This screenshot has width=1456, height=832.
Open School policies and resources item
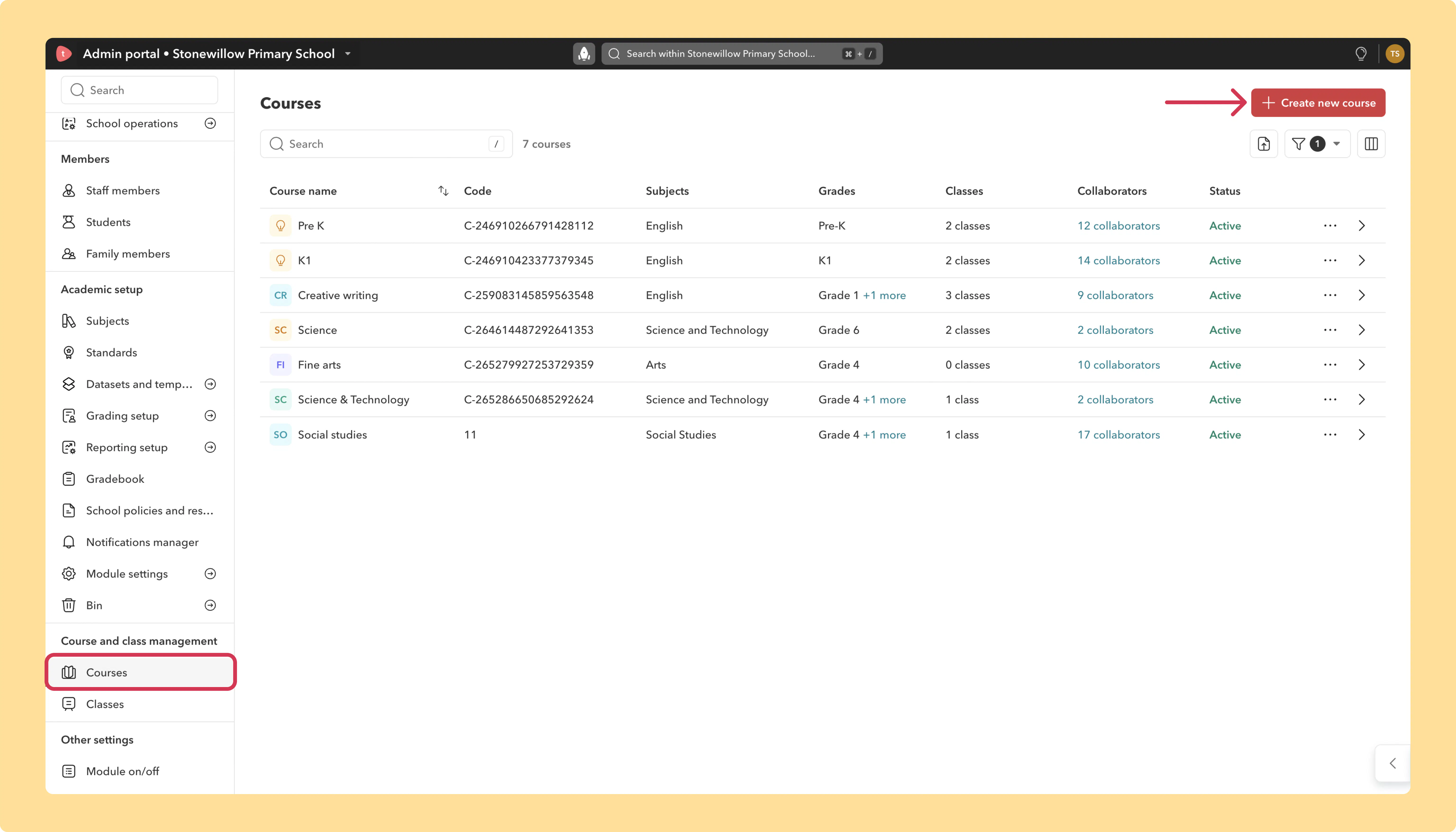click(139, 511)
